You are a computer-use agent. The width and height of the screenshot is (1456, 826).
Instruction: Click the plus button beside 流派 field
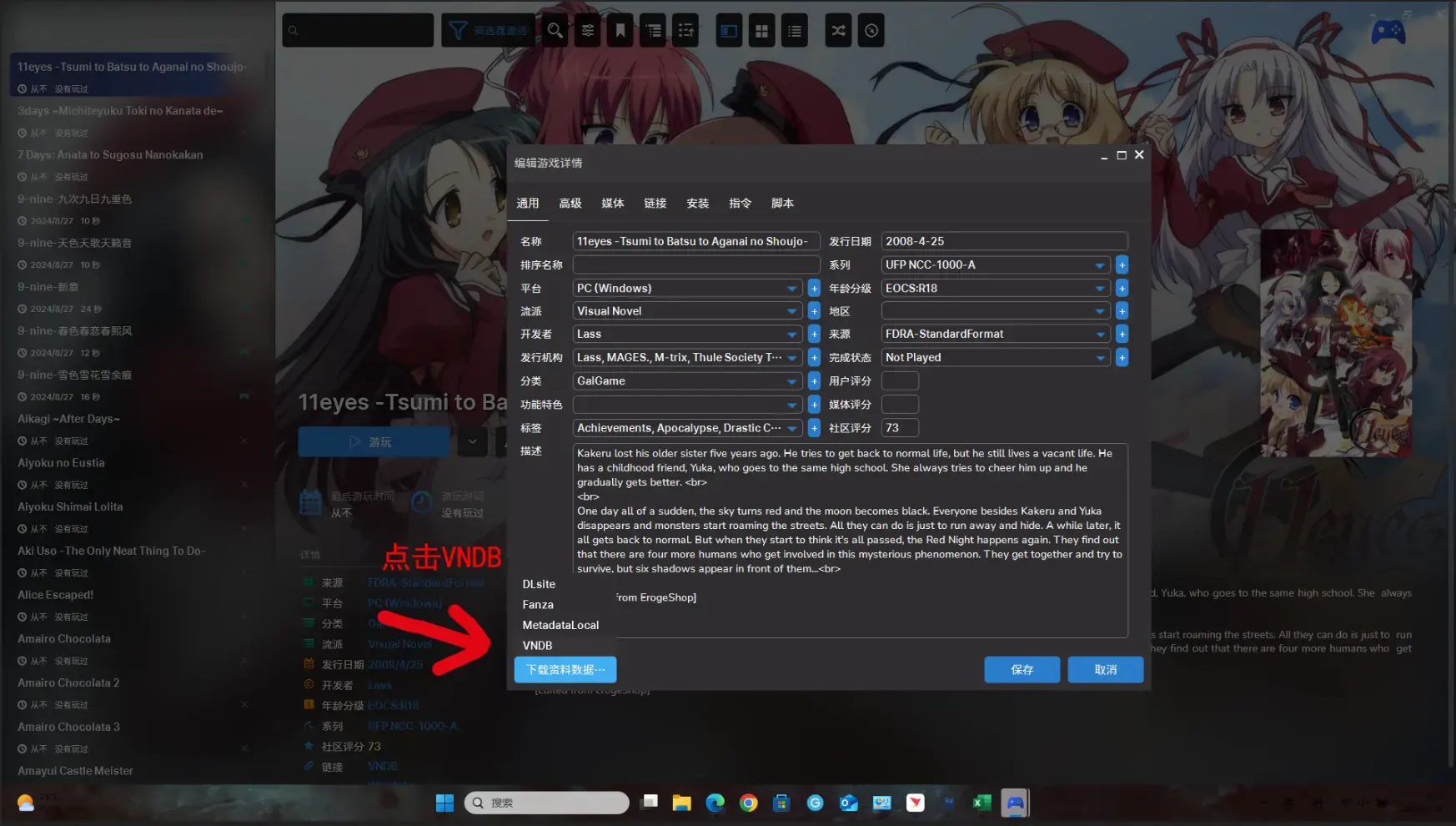coord(814,311)
